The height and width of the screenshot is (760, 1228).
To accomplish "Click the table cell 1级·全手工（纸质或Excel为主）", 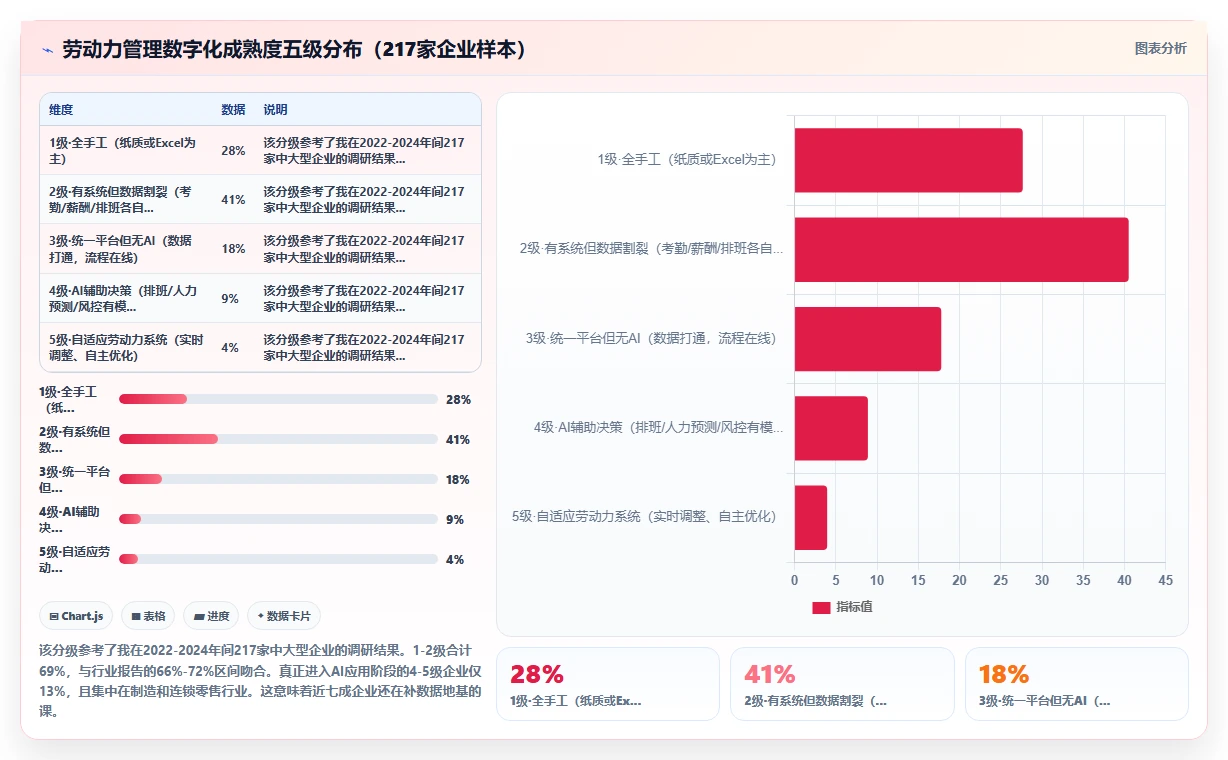I will pyautogui.click(x=125, y=151).
